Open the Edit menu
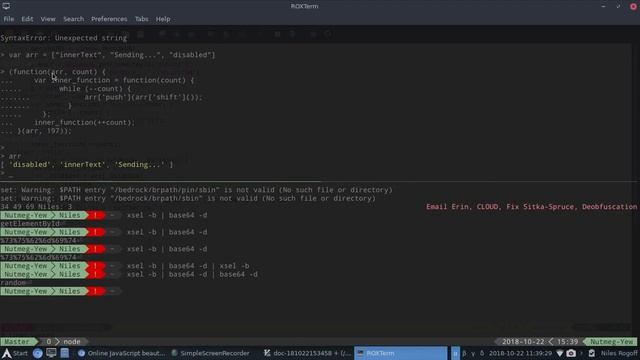 point(27,19)
